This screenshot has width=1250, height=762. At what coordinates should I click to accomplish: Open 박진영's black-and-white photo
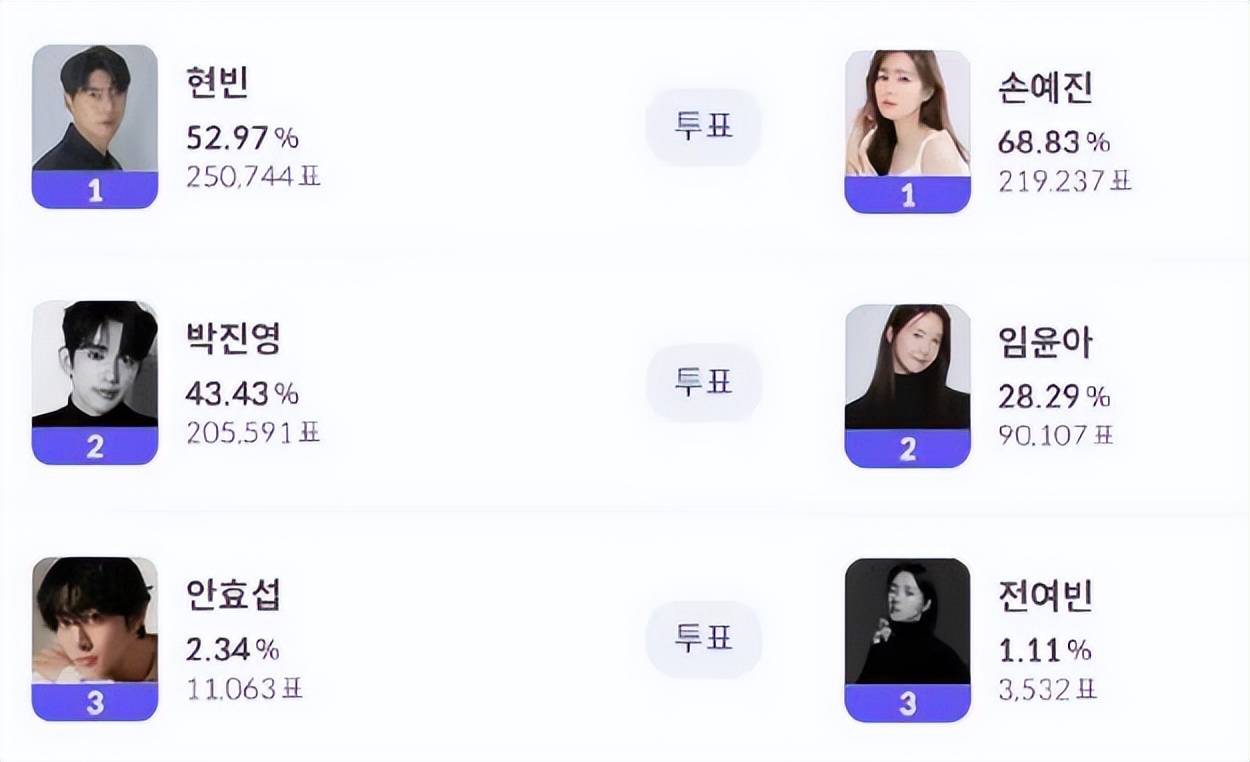click(95, 364)
